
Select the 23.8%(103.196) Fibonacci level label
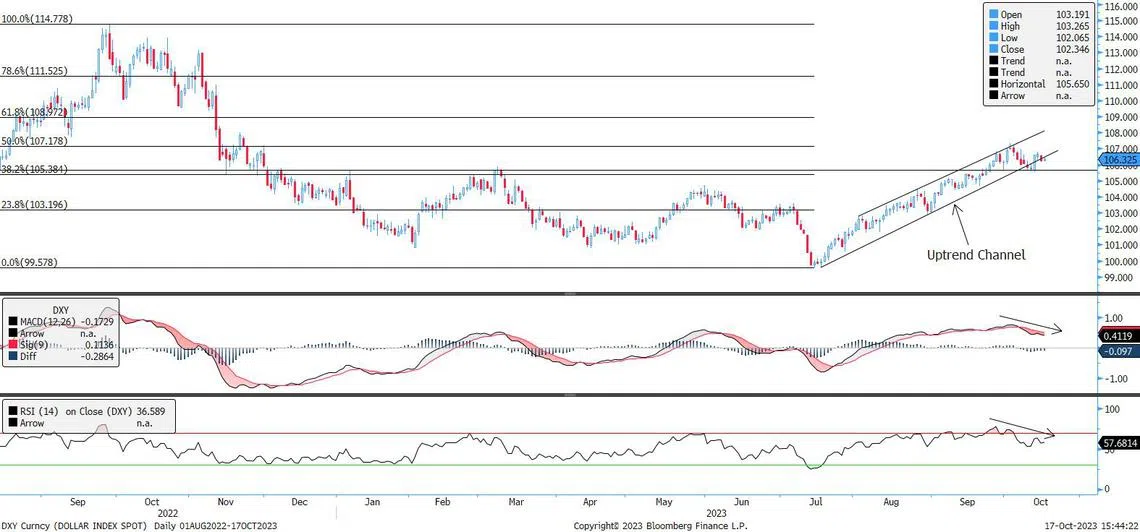tap(40, 204)
